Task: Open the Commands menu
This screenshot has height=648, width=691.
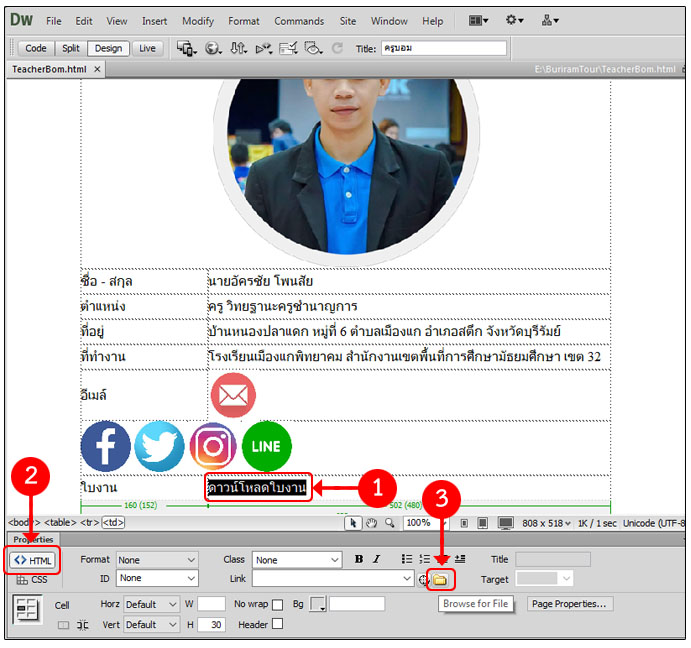Action: pos(298,21)
